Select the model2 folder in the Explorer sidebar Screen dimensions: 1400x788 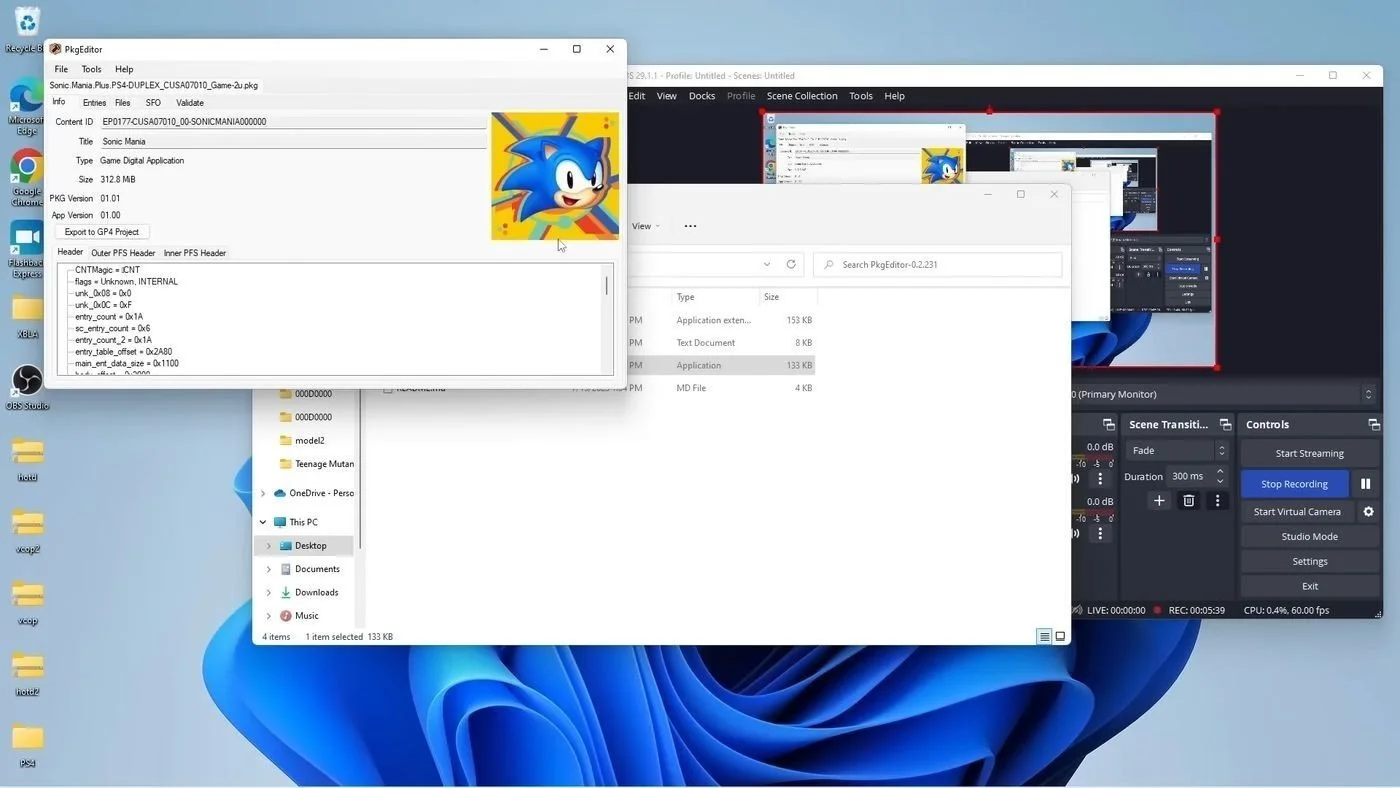(x=309, y=440)
